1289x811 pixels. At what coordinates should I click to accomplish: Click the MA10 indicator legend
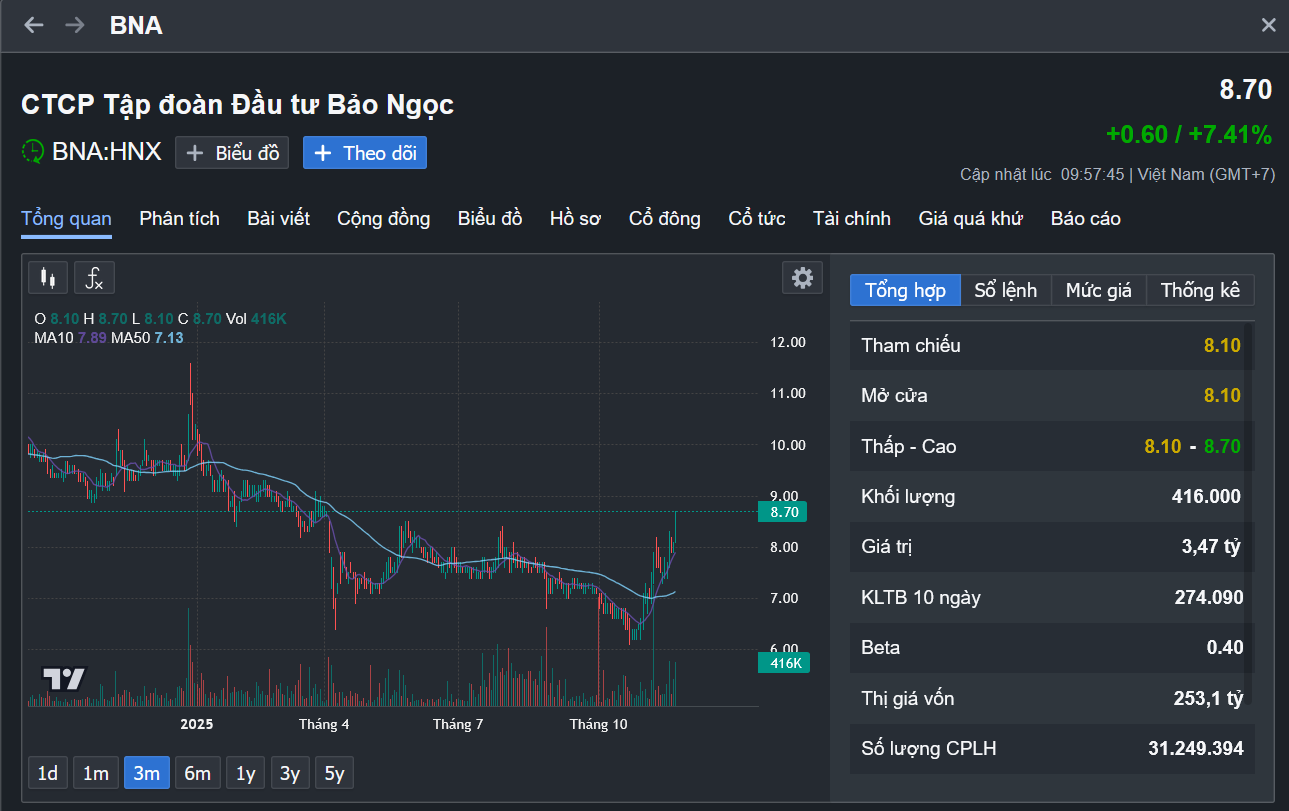click(70, 338)
